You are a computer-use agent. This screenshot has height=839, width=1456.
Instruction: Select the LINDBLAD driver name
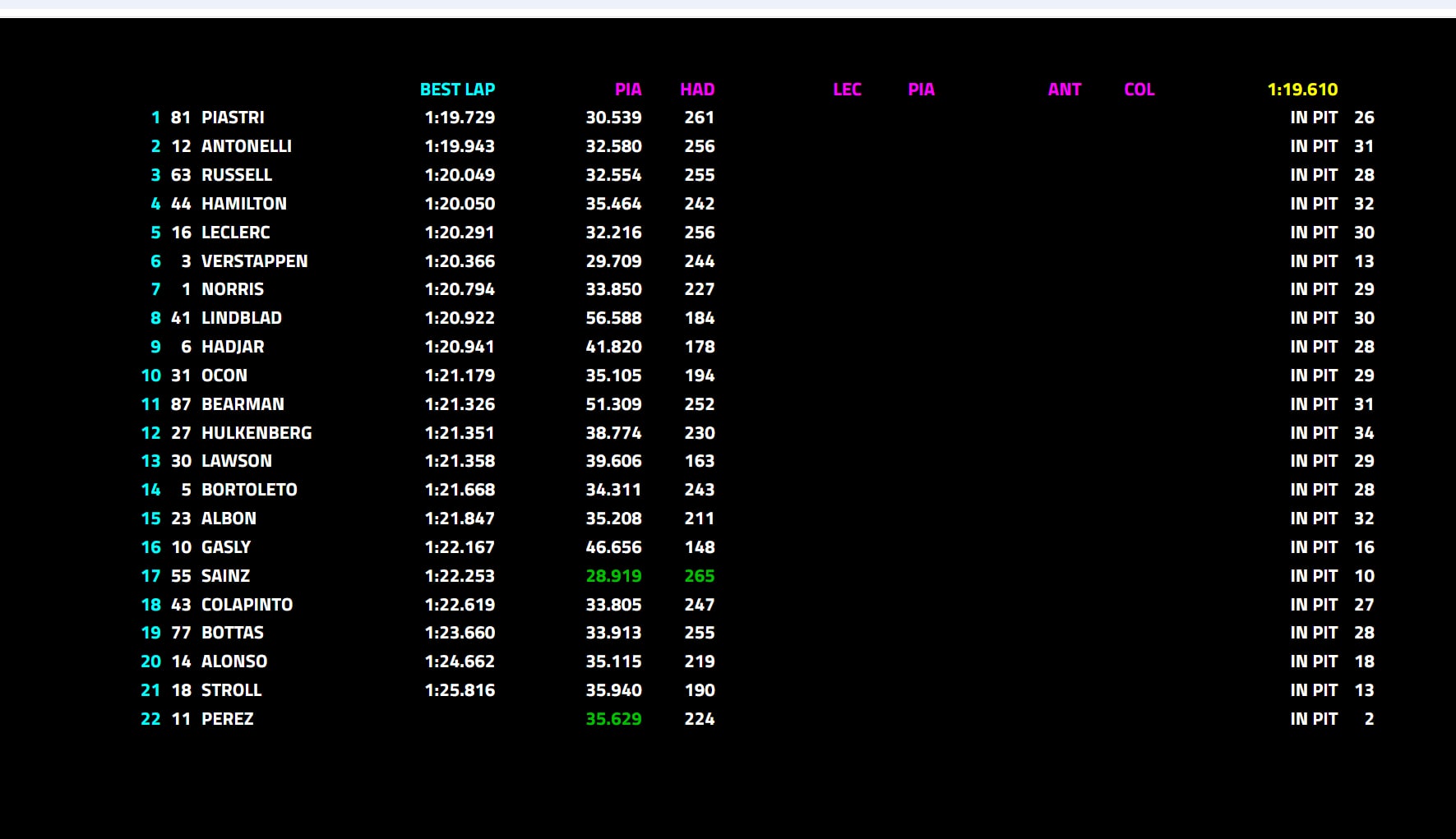tap(241, 318)
